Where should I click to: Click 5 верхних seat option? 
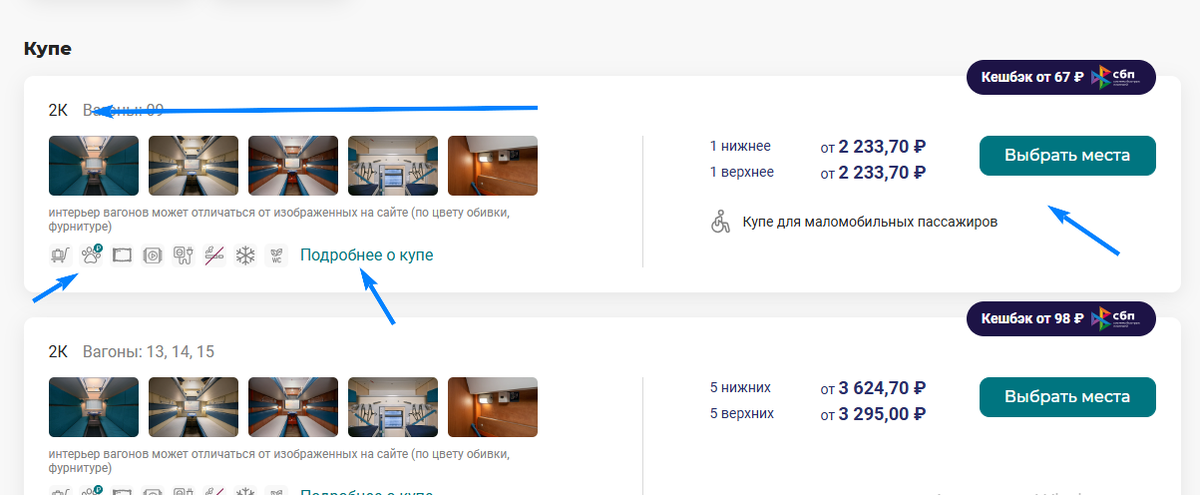pos(741,413)
